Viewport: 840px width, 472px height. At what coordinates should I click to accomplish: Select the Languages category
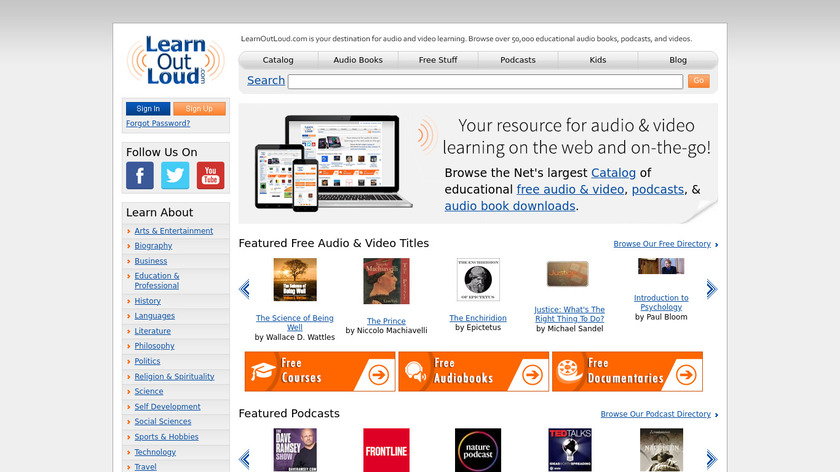(154, 316)
